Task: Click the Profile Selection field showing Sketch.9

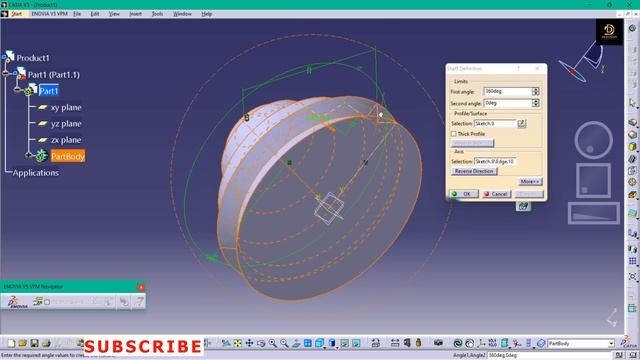Action: [495, 123]
